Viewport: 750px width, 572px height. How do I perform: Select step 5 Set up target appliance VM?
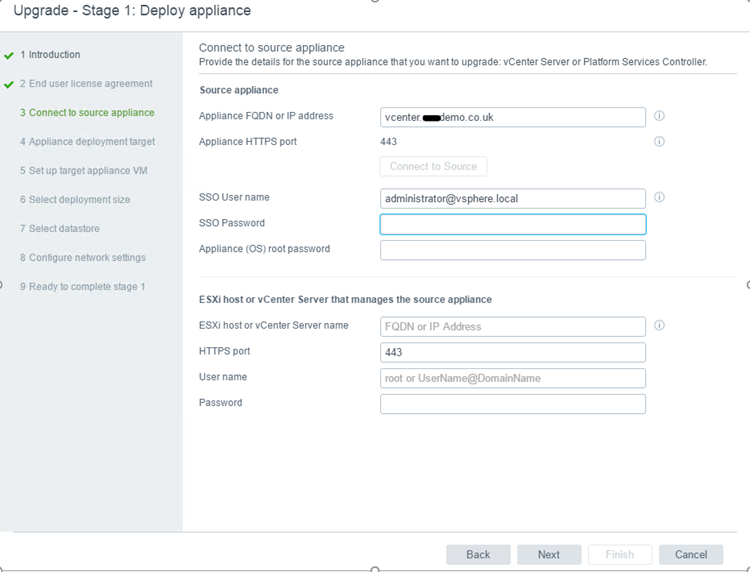84,171
